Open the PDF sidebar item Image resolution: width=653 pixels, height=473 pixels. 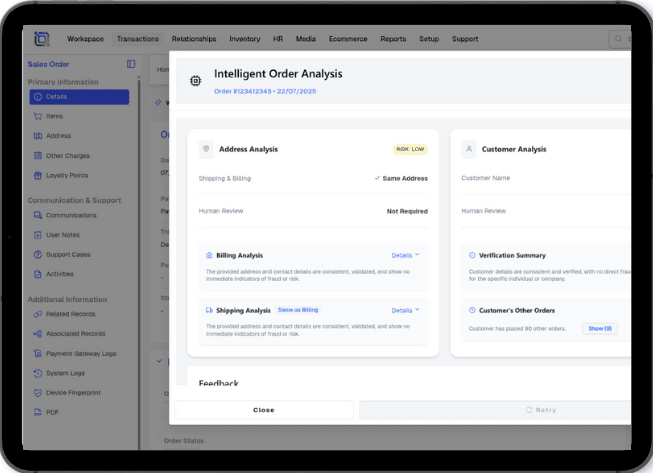point(53,412)
